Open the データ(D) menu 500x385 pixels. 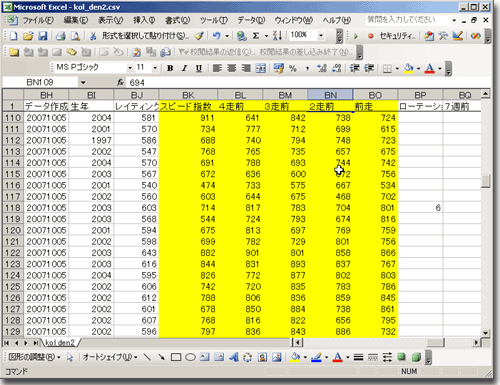(251, 21)
